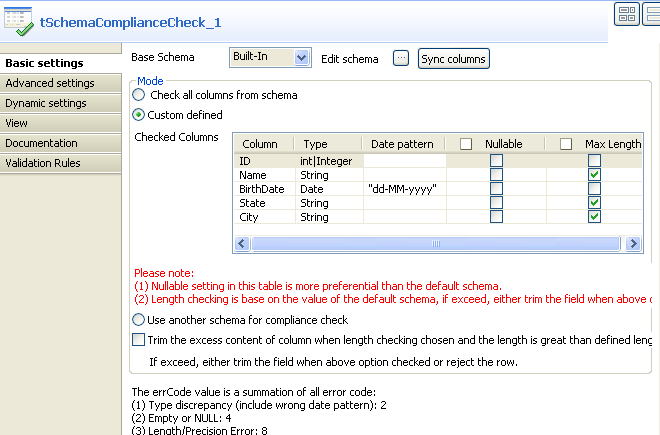Open the Advanced settings tab

point(61,83)
